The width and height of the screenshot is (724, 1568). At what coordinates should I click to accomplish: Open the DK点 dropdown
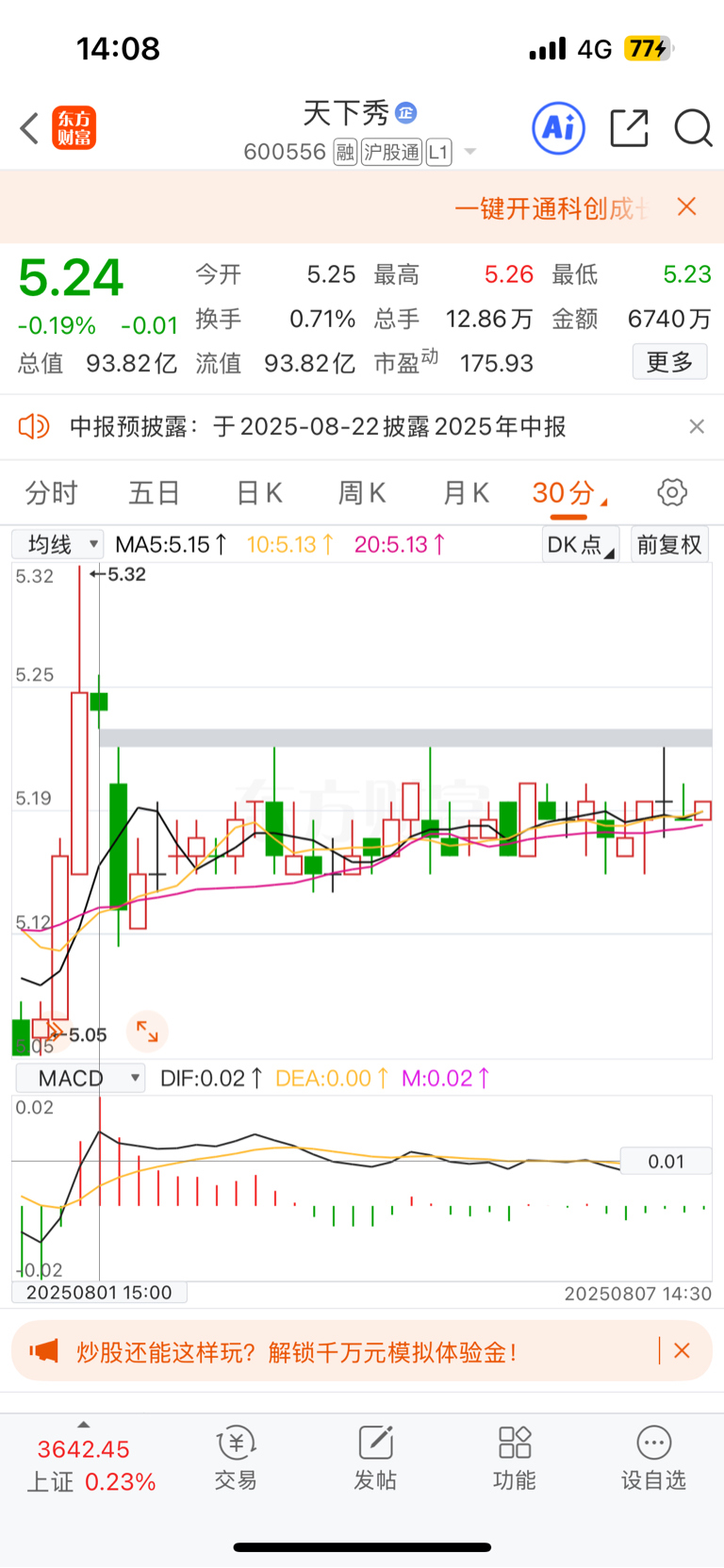[581, 544]
